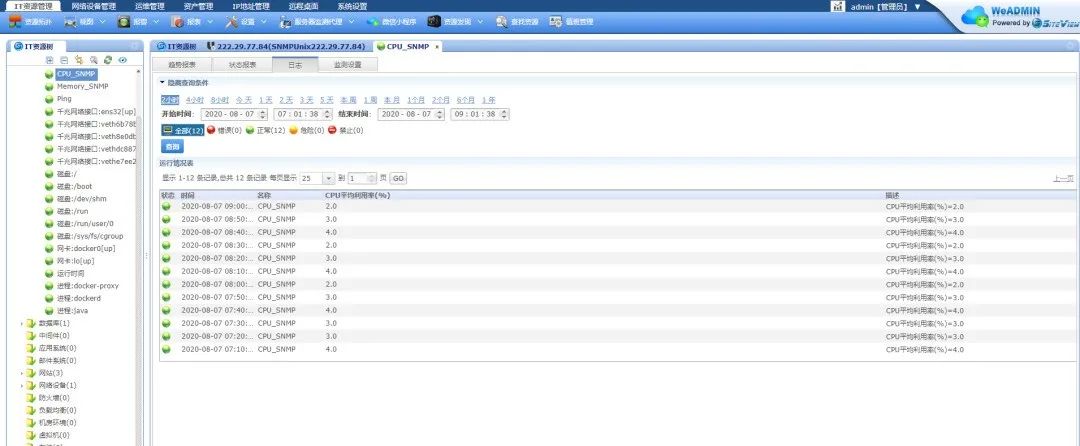Filter by 全部(12) status
1080x446 pixels.
coord(183,130)
